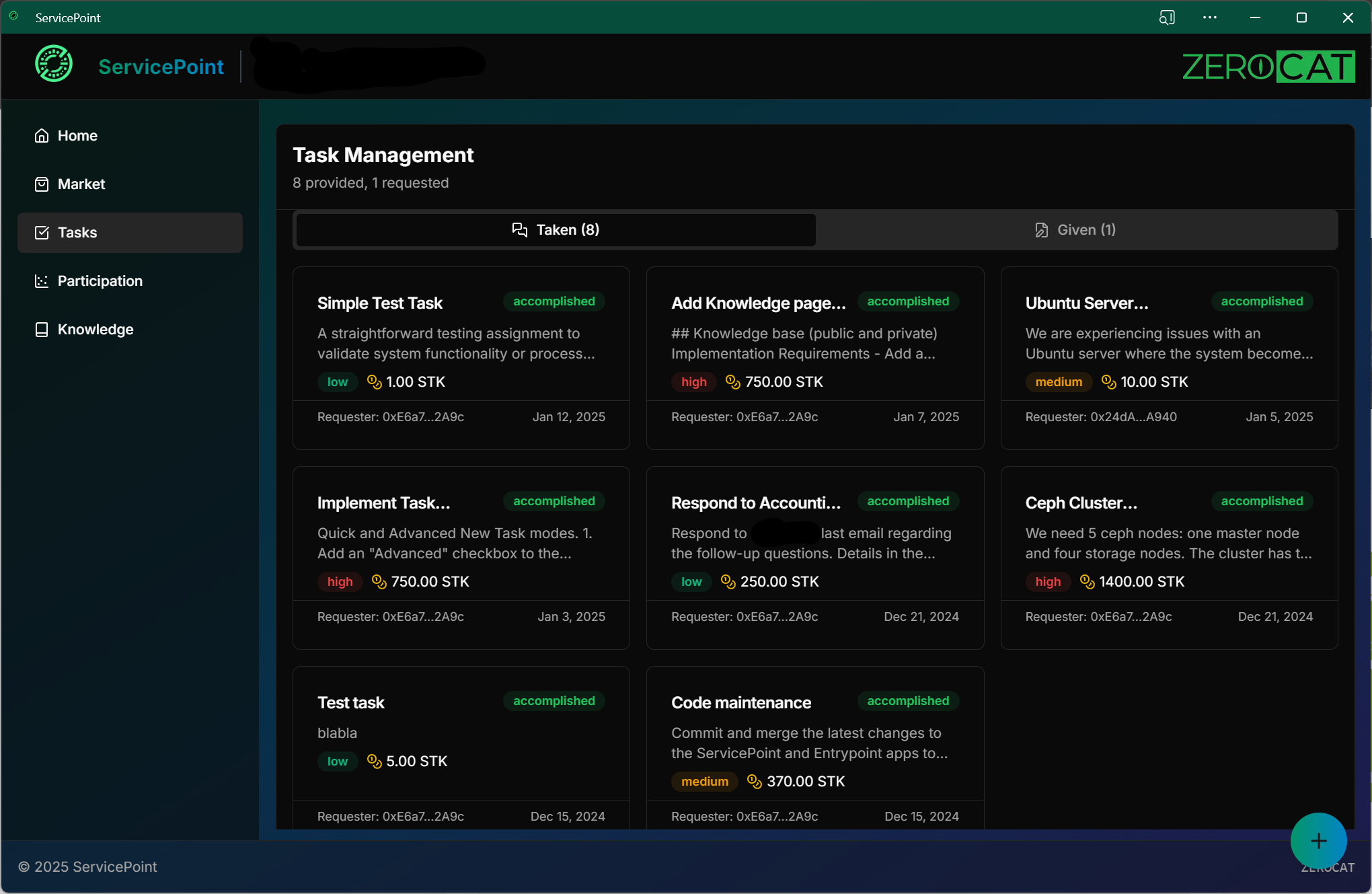Click the ServicePoint circular logo icon
This screenshot has width=1372, height=894.
click(54, 64)
